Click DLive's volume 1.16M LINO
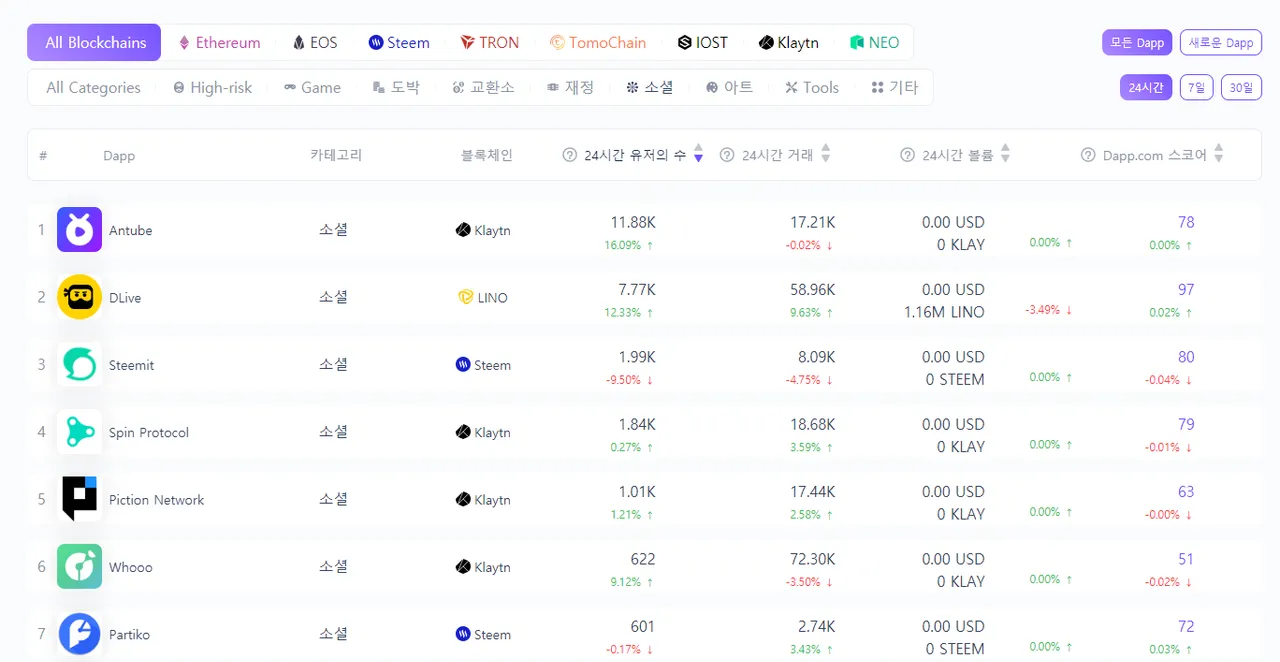 [944, 312]
